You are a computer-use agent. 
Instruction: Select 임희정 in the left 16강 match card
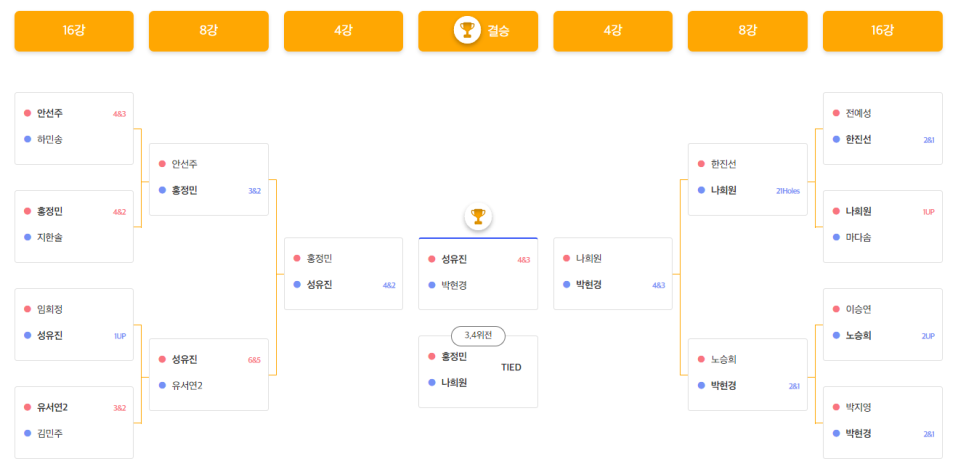tap(50, 309)
